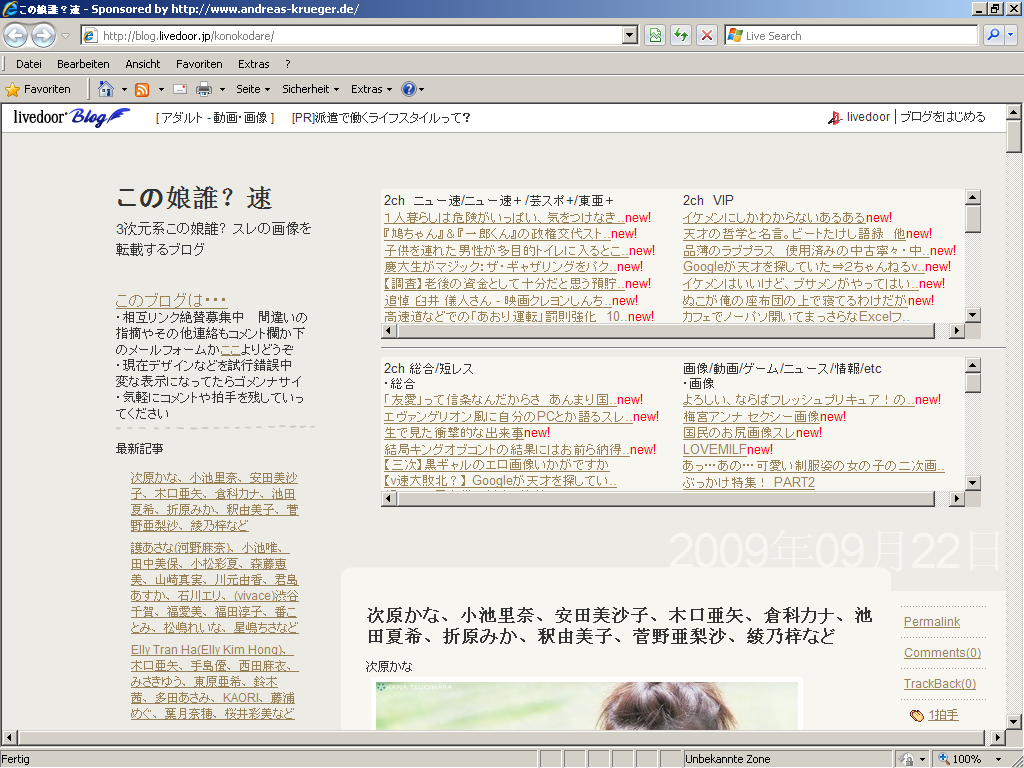Click the compatibility view icon beside address bar

pyautogui.click(x=655, y=35)
